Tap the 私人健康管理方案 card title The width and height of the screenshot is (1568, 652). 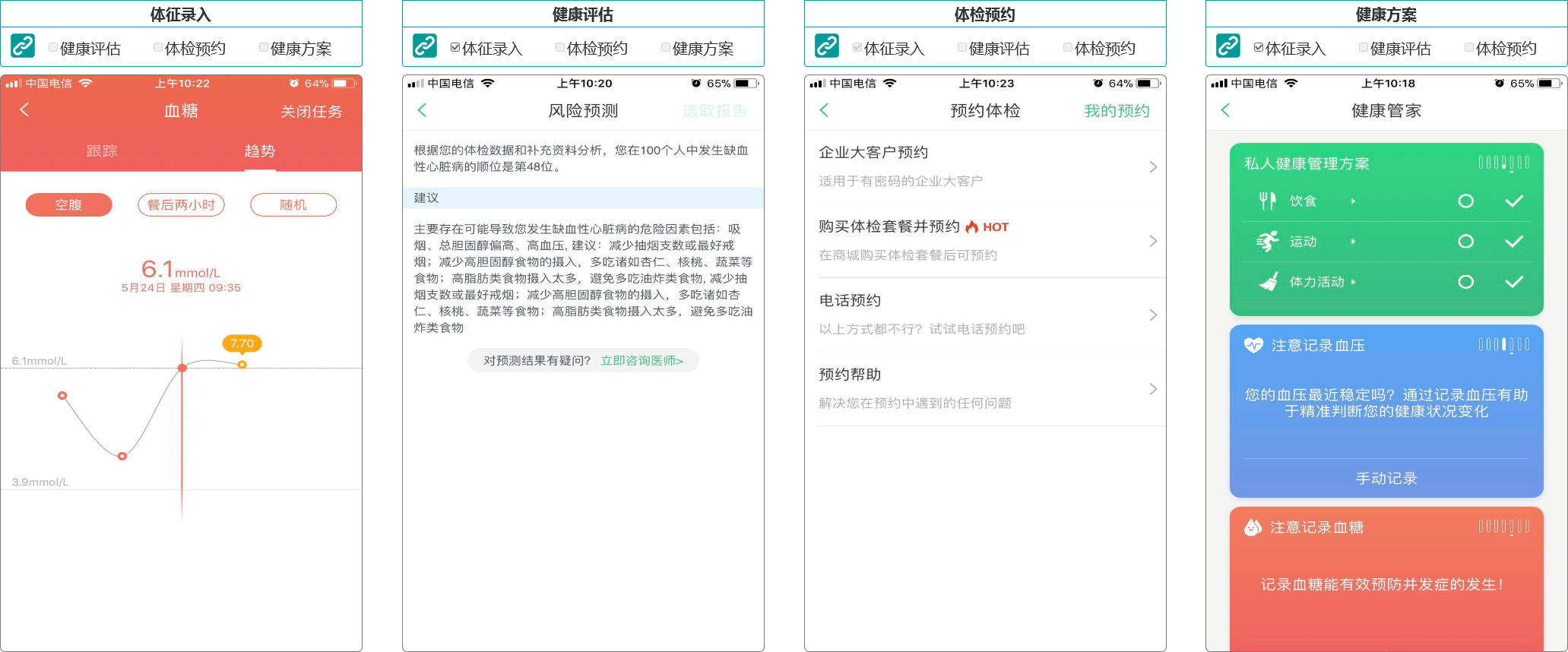click(1307, 163)
